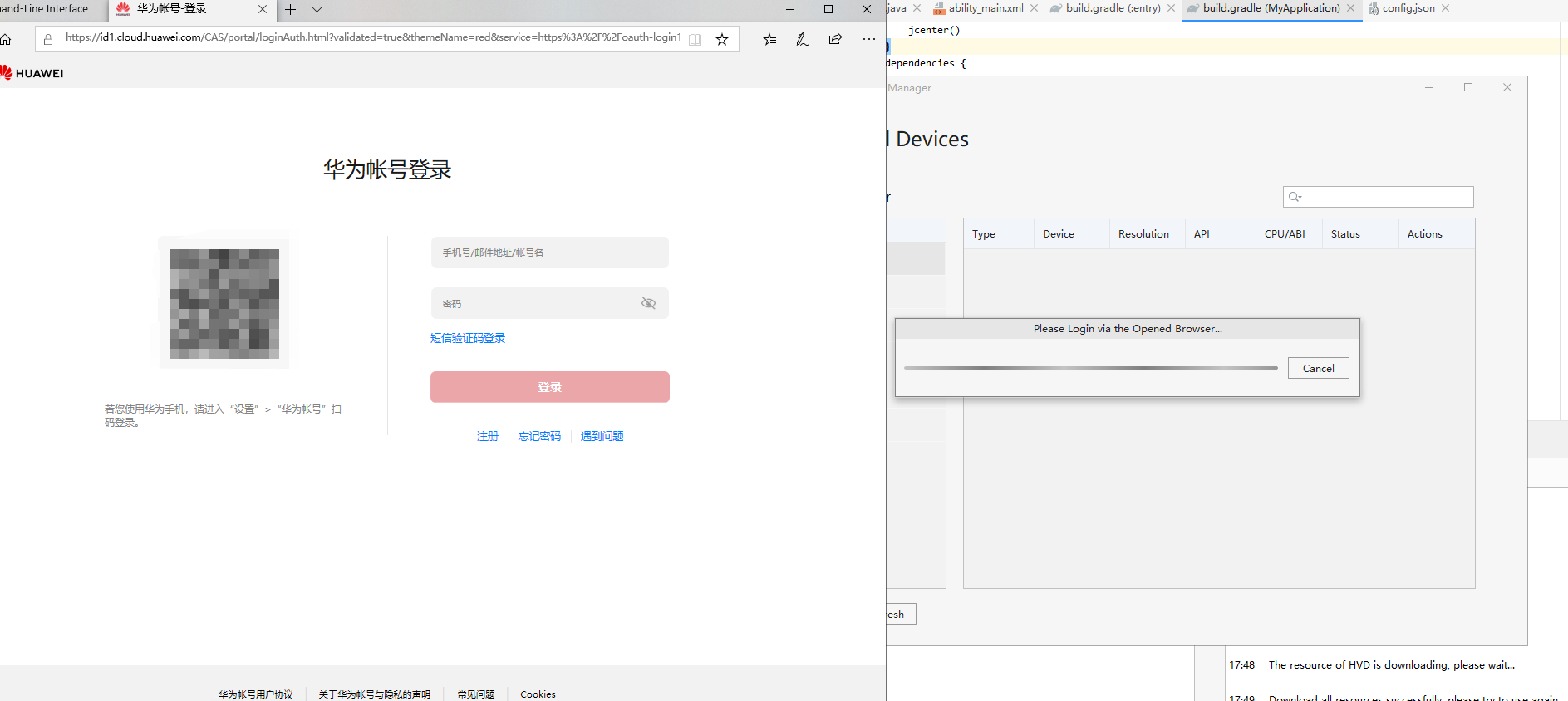The width and height of the screenshot is (1568, 701).
Task: Switch to ability_main.xml editor tab
Action: pyautogui.click(x=986, y=8)
